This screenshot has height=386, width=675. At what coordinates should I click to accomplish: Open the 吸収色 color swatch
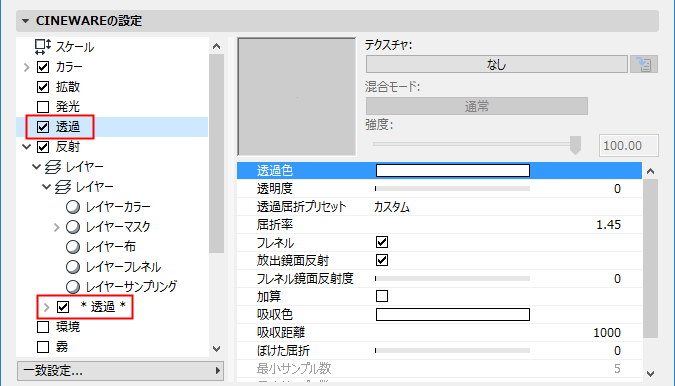click(x=453, y=315)
